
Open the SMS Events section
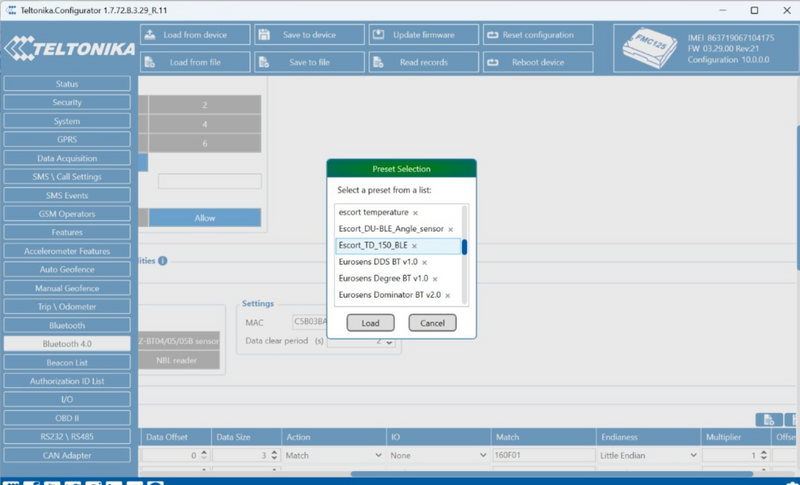pyautogui.click(x=67, y=195)
